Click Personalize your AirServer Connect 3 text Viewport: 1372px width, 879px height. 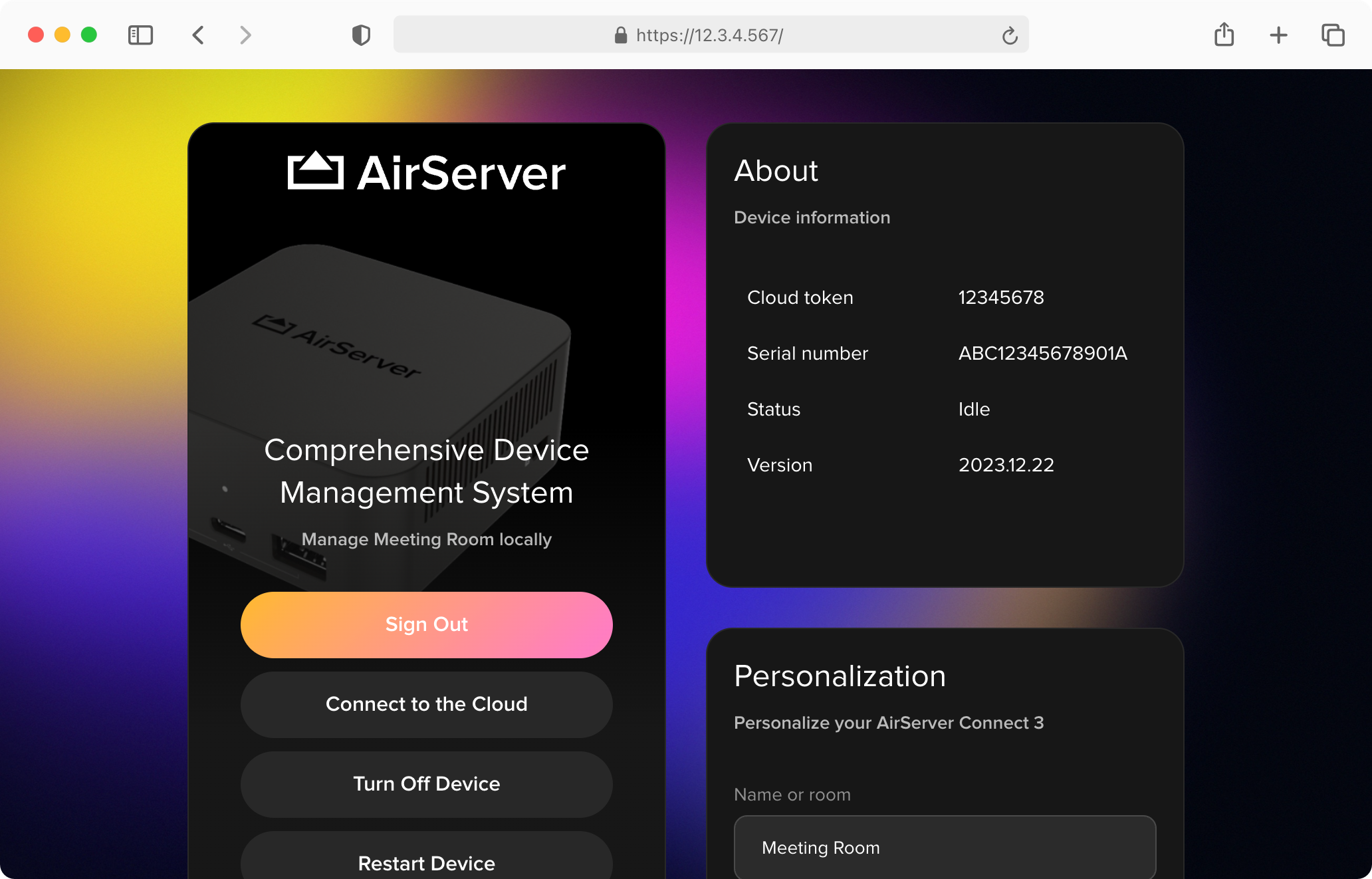point(889,723)
